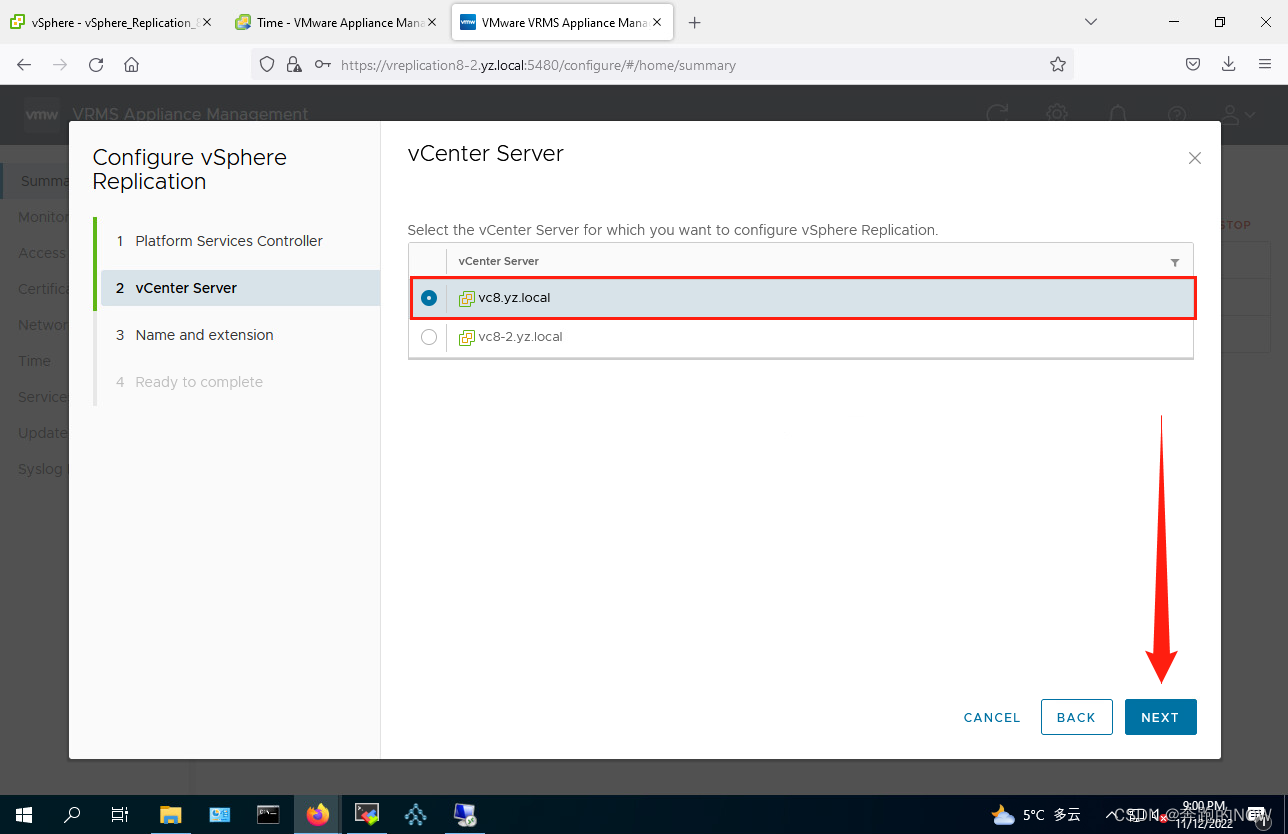Launch Firefox from the taskbar

coord(317,815)
